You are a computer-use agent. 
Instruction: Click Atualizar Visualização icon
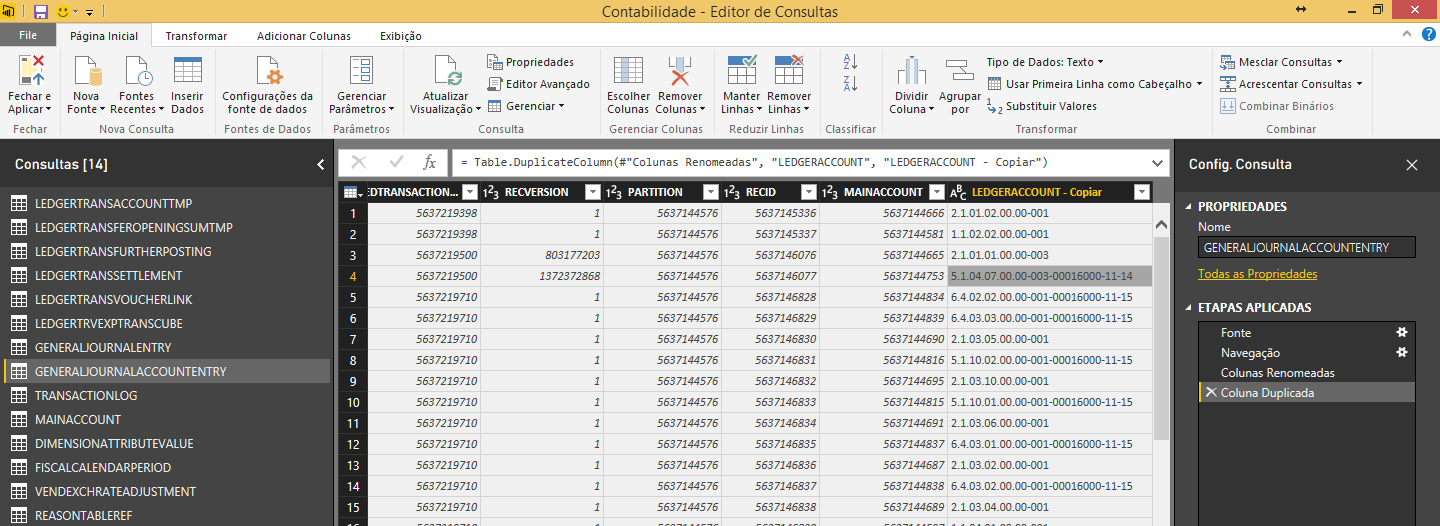(x=446, y=72)
